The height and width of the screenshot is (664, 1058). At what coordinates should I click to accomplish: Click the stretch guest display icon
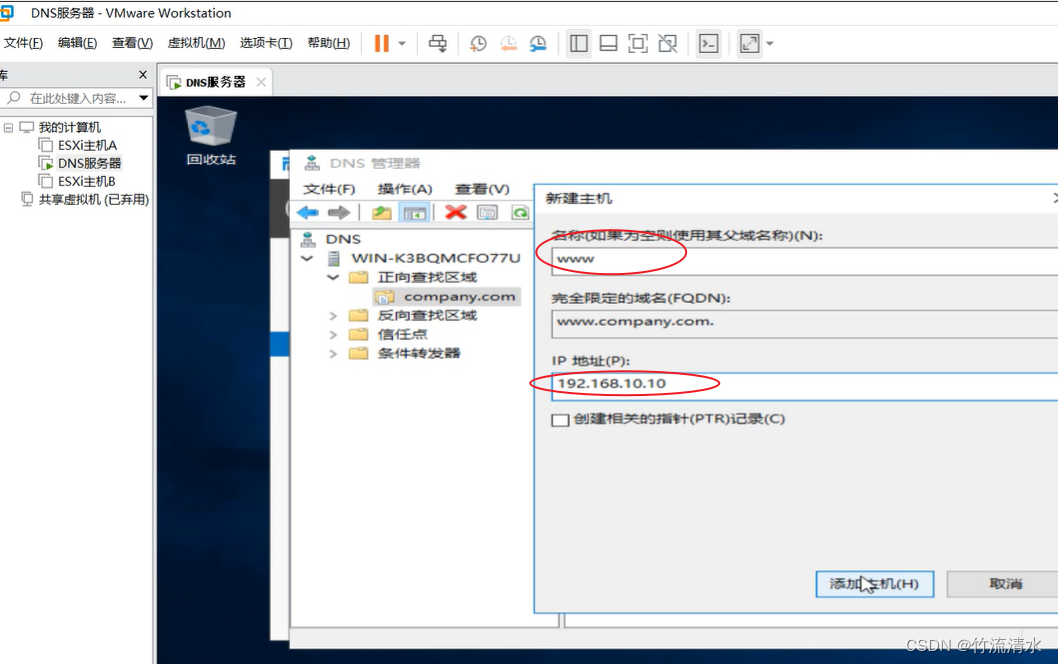pos(750,44)
